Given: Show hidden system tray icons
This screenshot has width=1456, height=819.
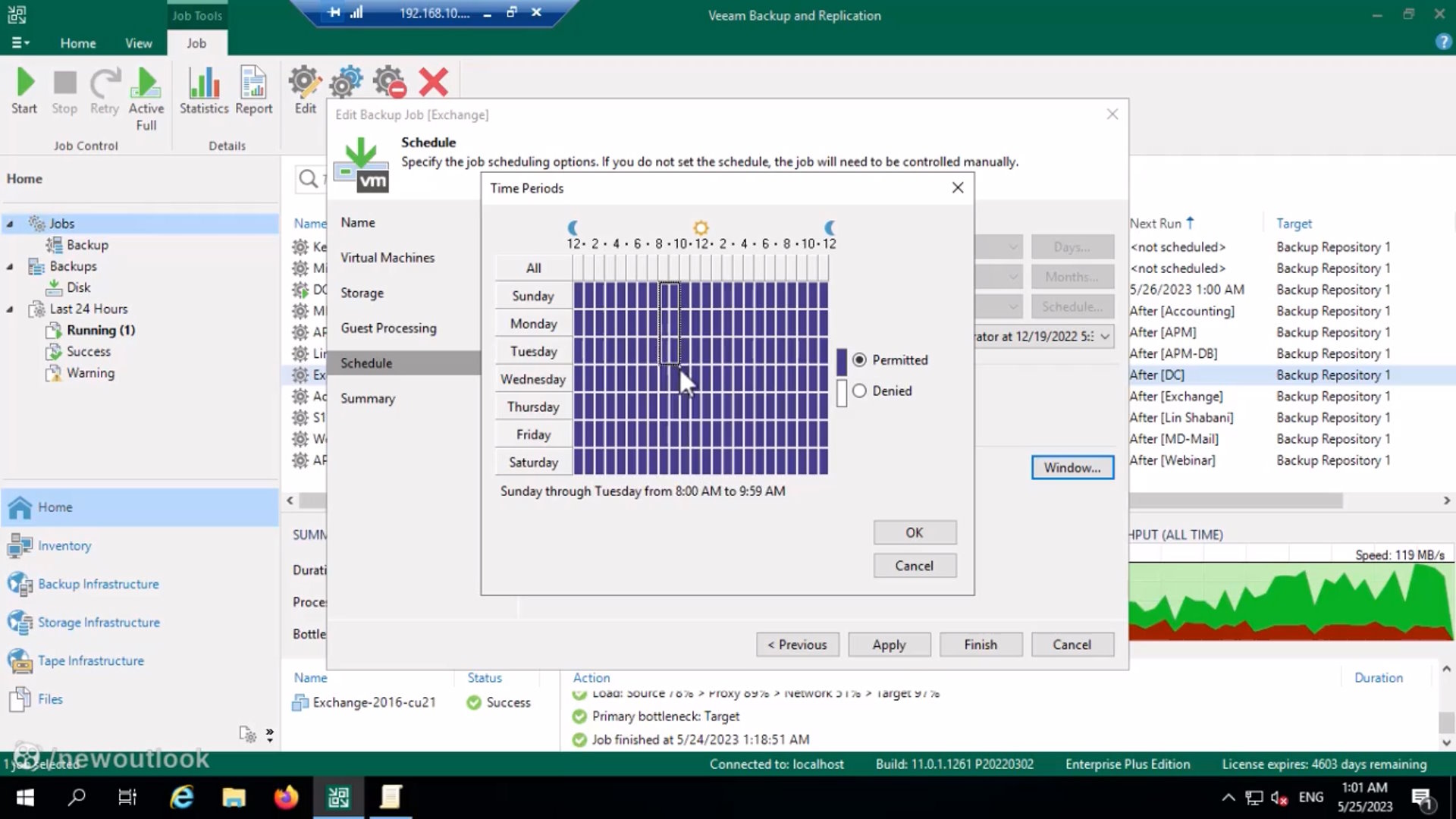Looking at the screenshot, I should coord(1228,797).
